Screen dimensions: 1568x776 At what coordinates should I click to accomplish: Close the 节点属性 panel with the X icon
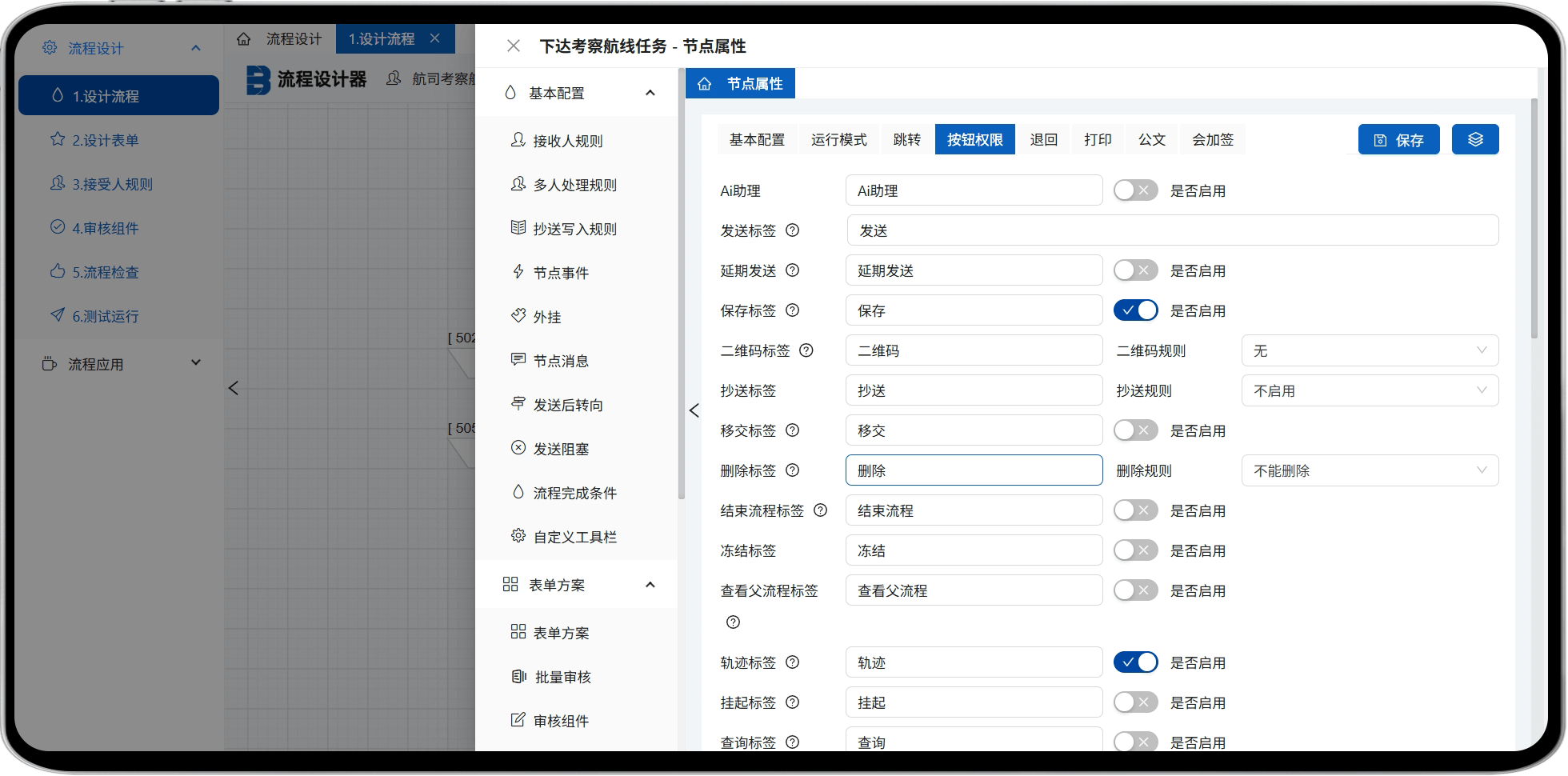[514, 46]
